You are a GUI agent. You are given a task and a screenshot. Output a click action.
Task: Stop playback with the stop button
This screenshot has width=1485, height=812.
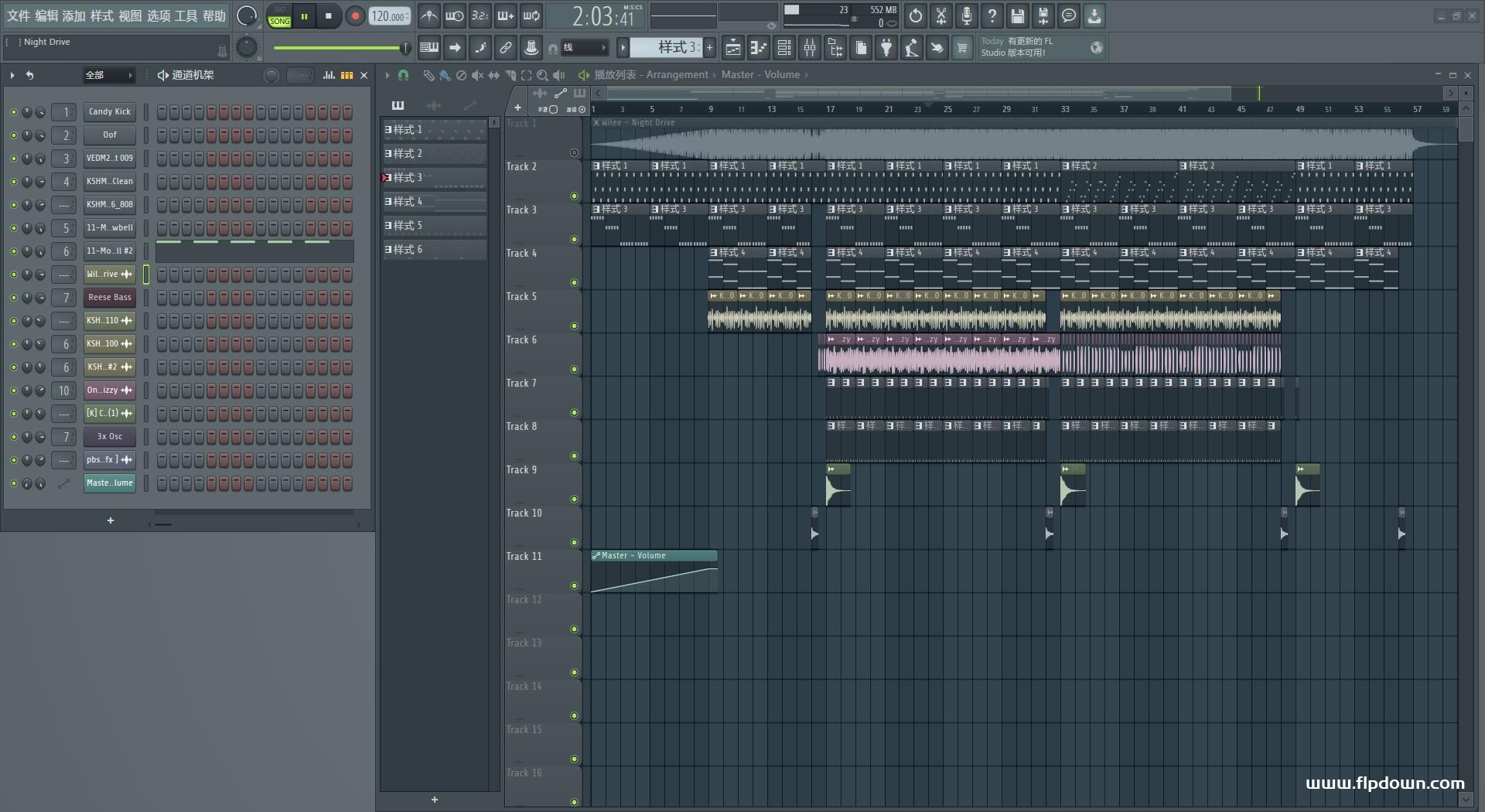[329, 15]
